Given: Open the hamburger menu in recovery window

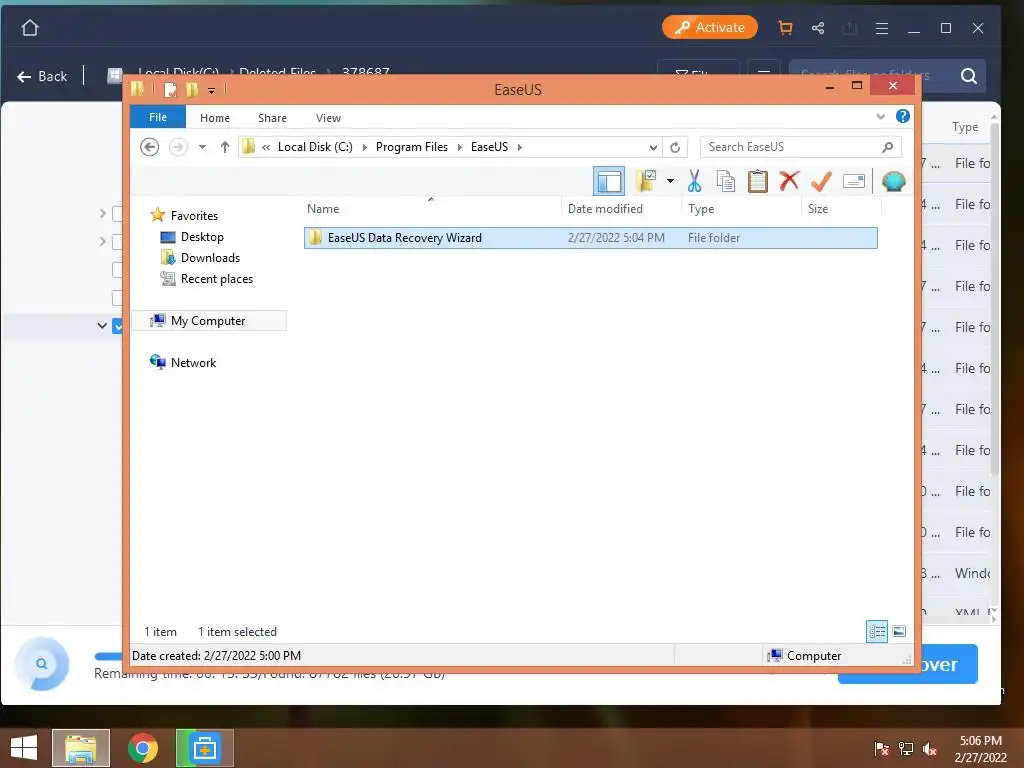Looking at the screenshot, I should (x=882, y=28).
